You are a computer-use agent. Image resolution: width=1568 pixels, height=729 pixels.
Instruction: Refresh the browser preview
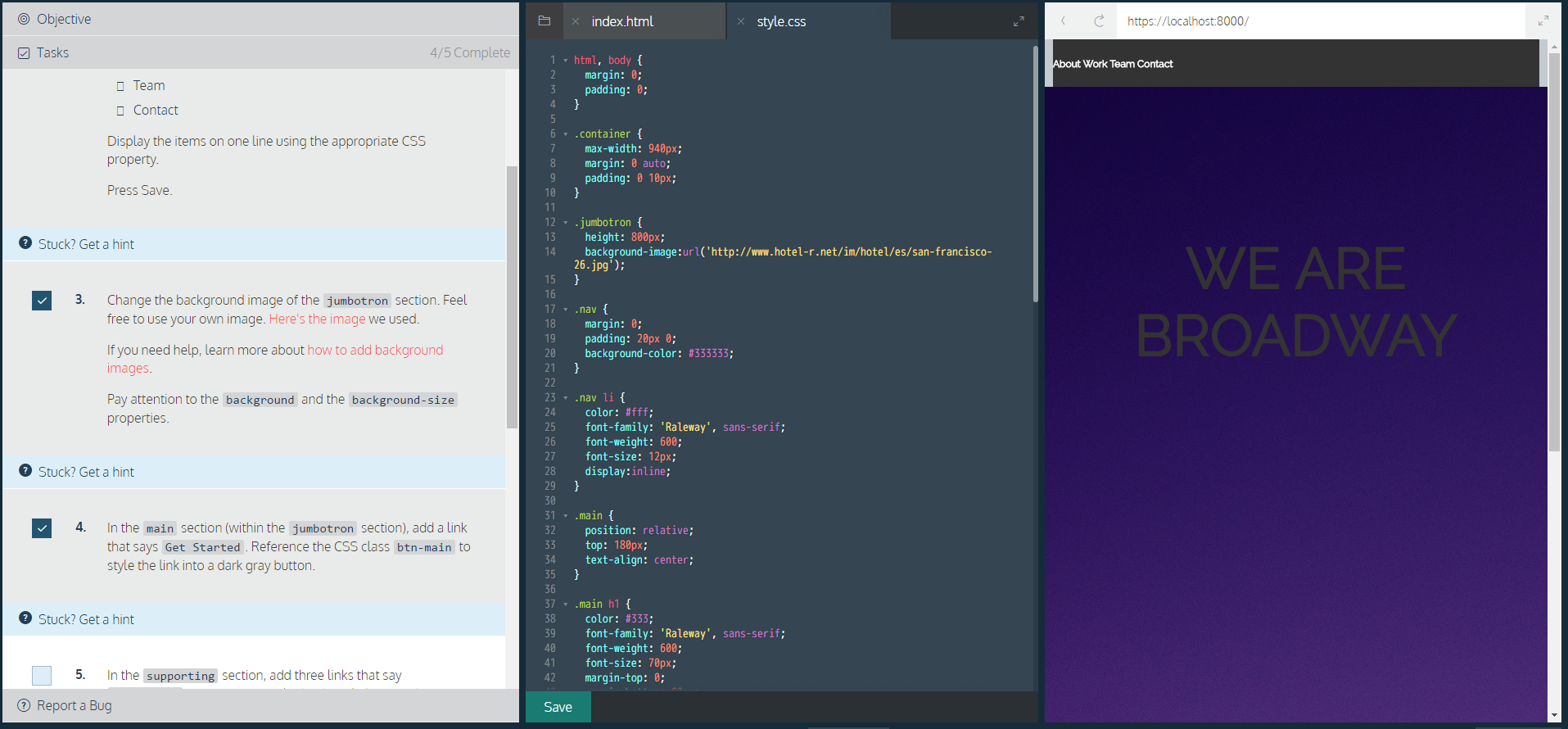(1099, 21)
